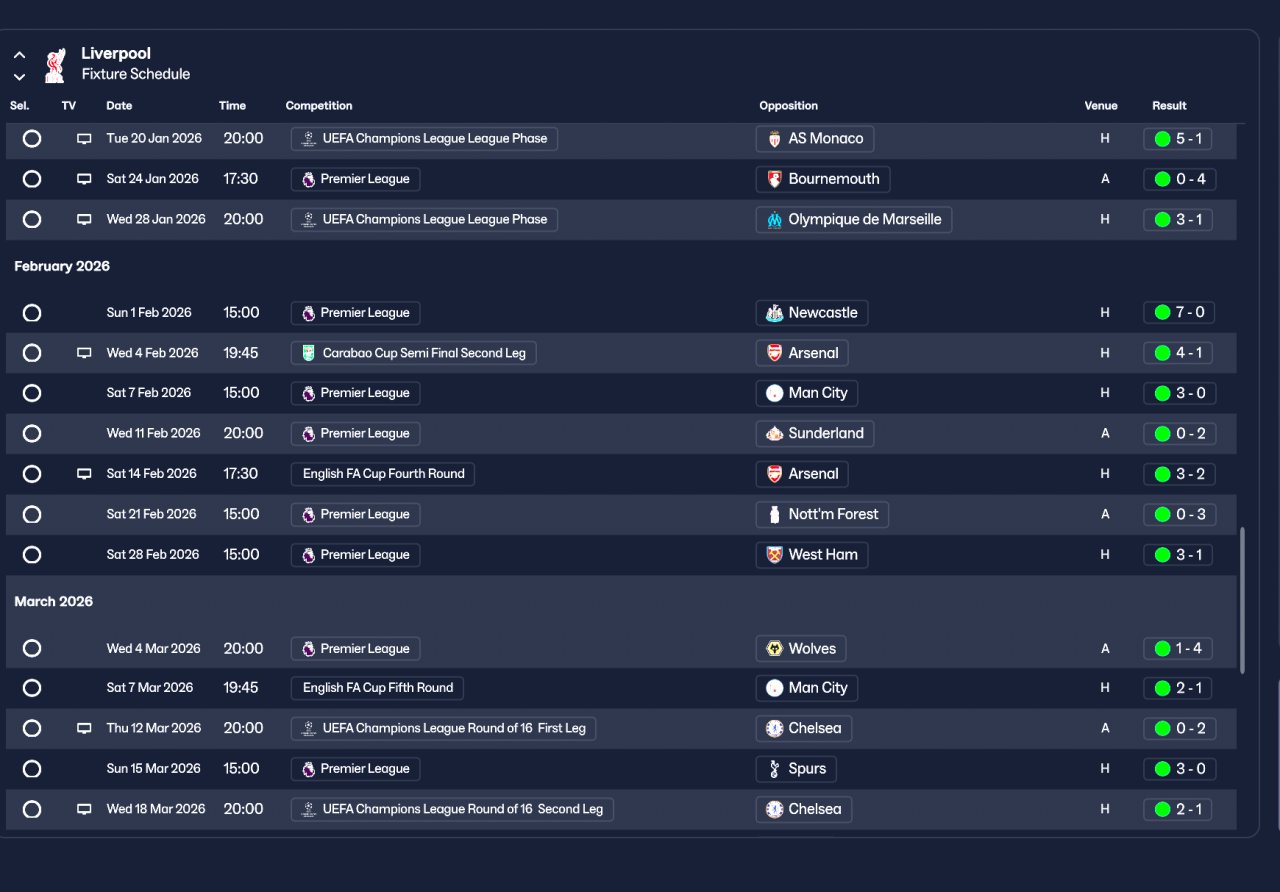1280x892 pixels.
Task: Click the West Ham club crest
Action: (774, 555)
